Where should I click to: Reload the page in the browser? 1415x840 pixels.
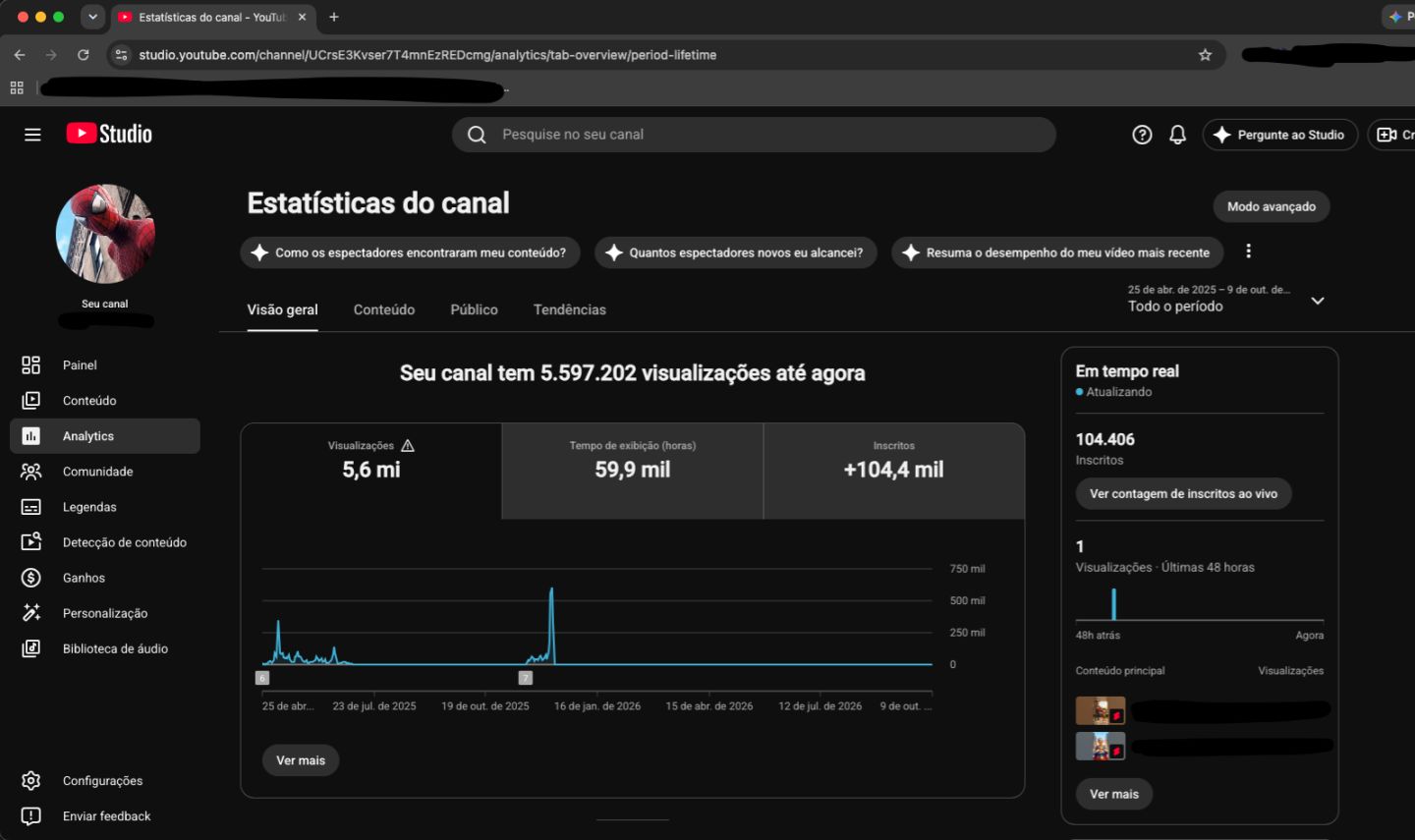(84, 55)
